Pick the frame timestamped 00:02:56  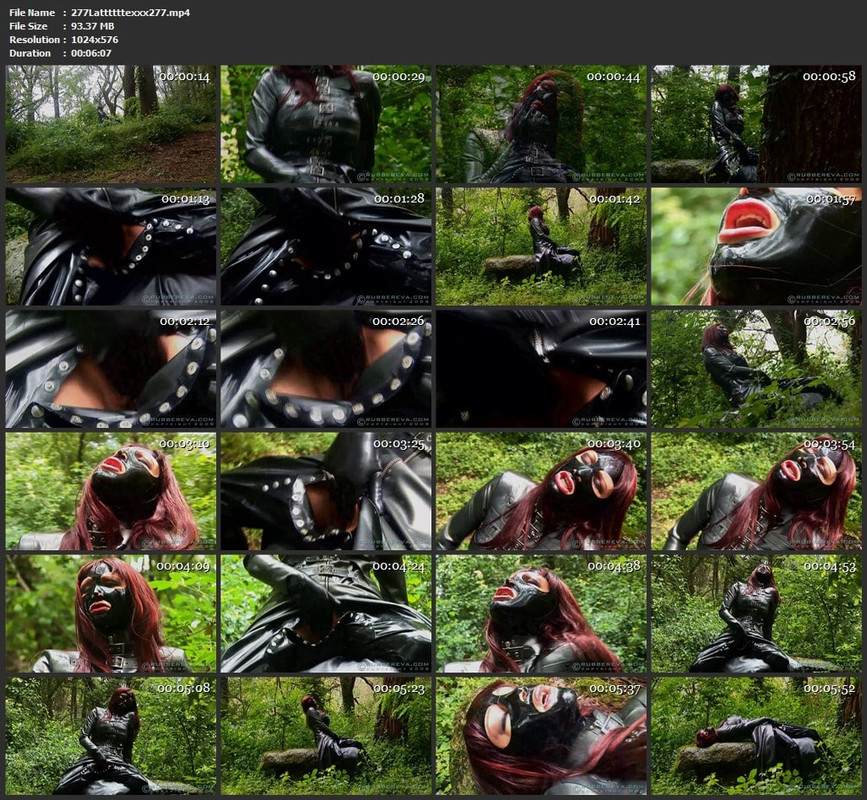coord(756,369)
